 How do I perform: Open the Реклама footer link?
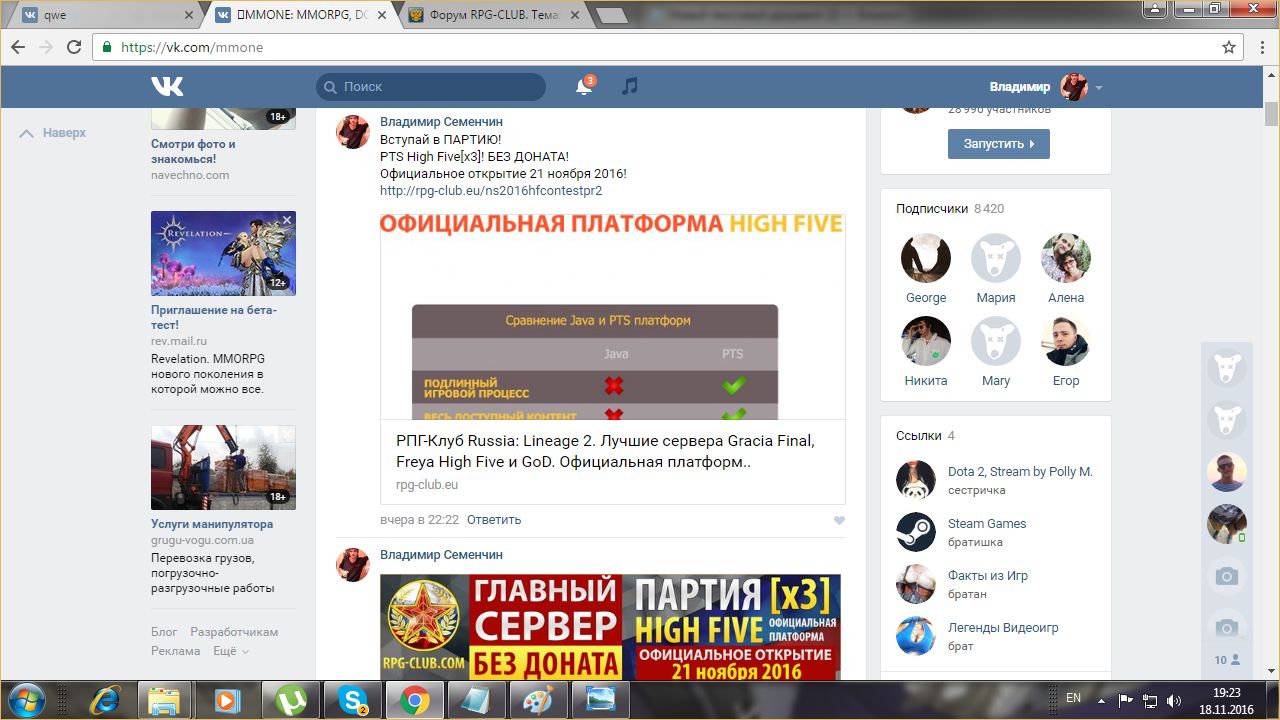pos(176,651)
